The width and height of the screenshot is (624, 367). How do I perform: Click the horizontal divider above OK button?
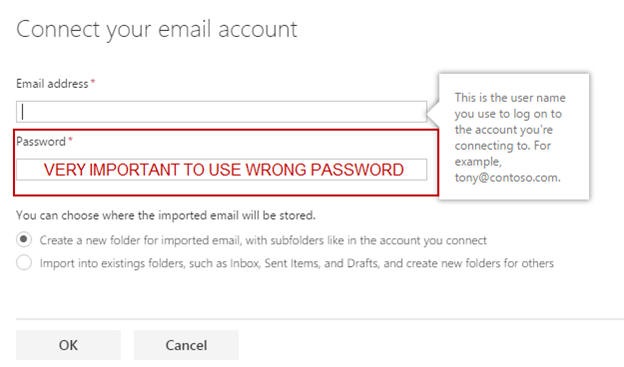click(320, 319)
